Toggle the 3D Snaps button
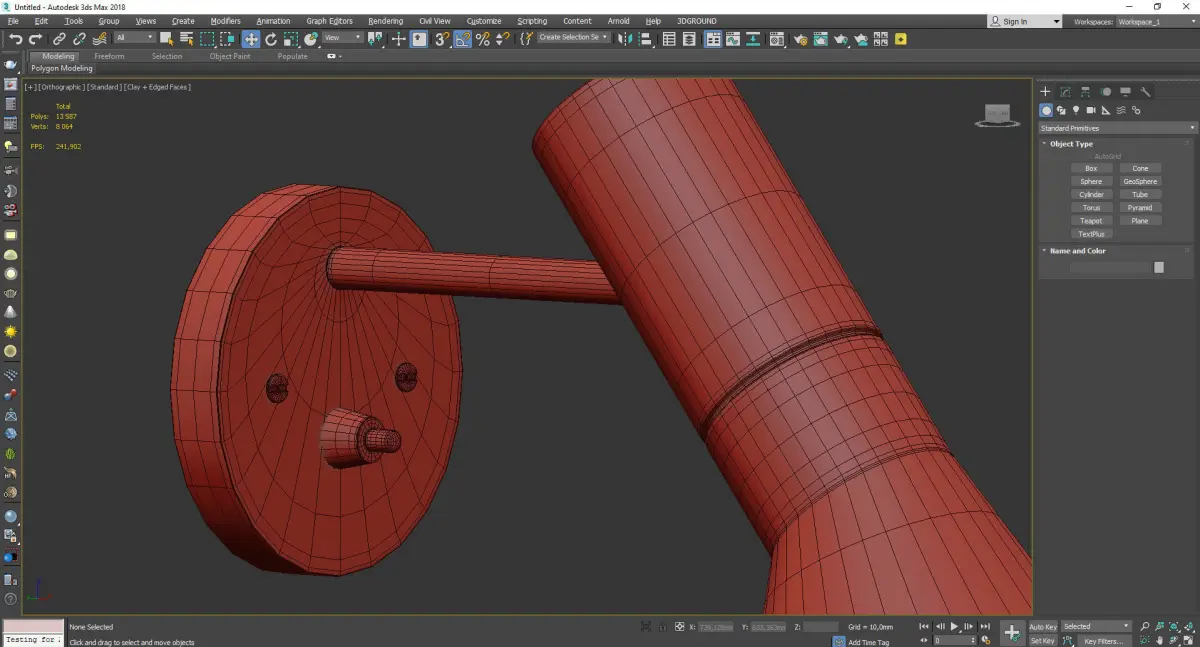 (441, 39)
